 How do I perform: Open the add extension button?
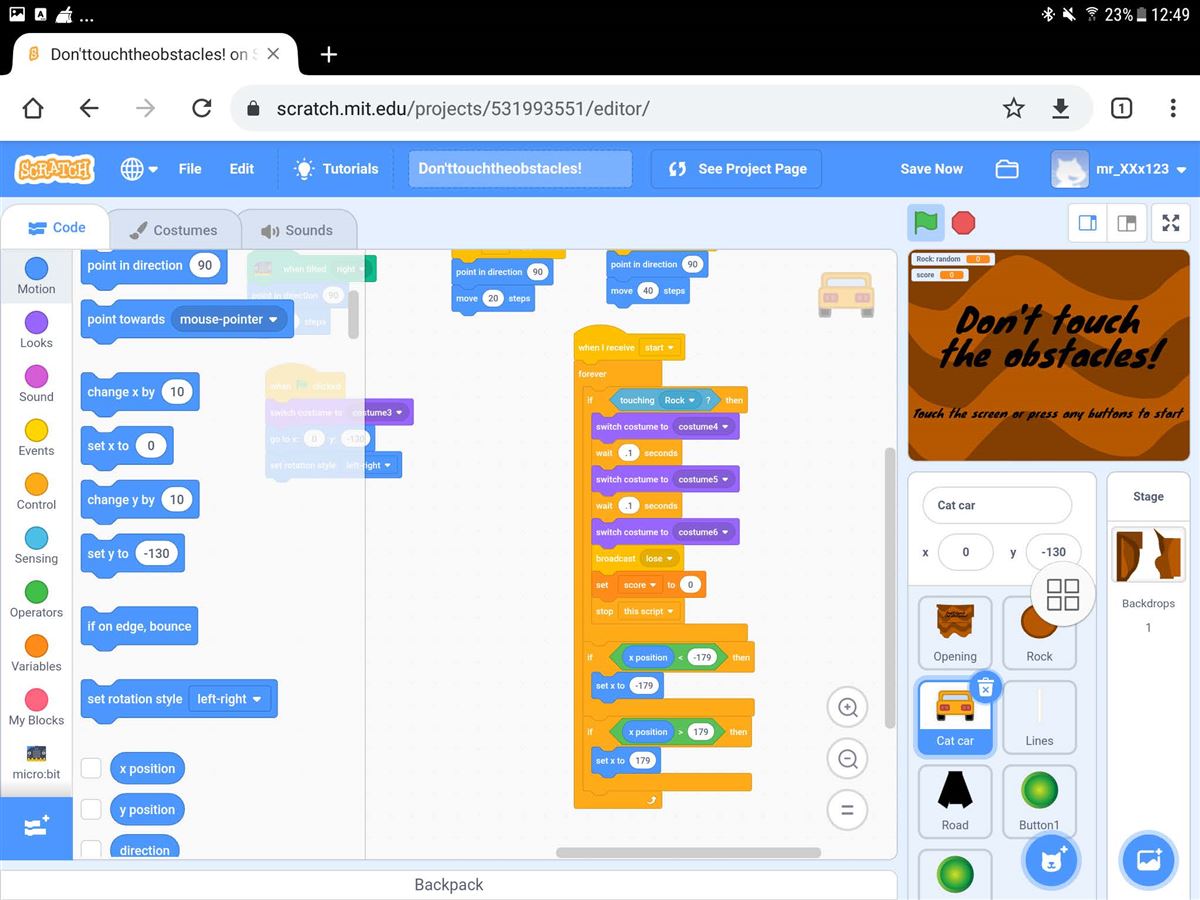pos(36,827)
